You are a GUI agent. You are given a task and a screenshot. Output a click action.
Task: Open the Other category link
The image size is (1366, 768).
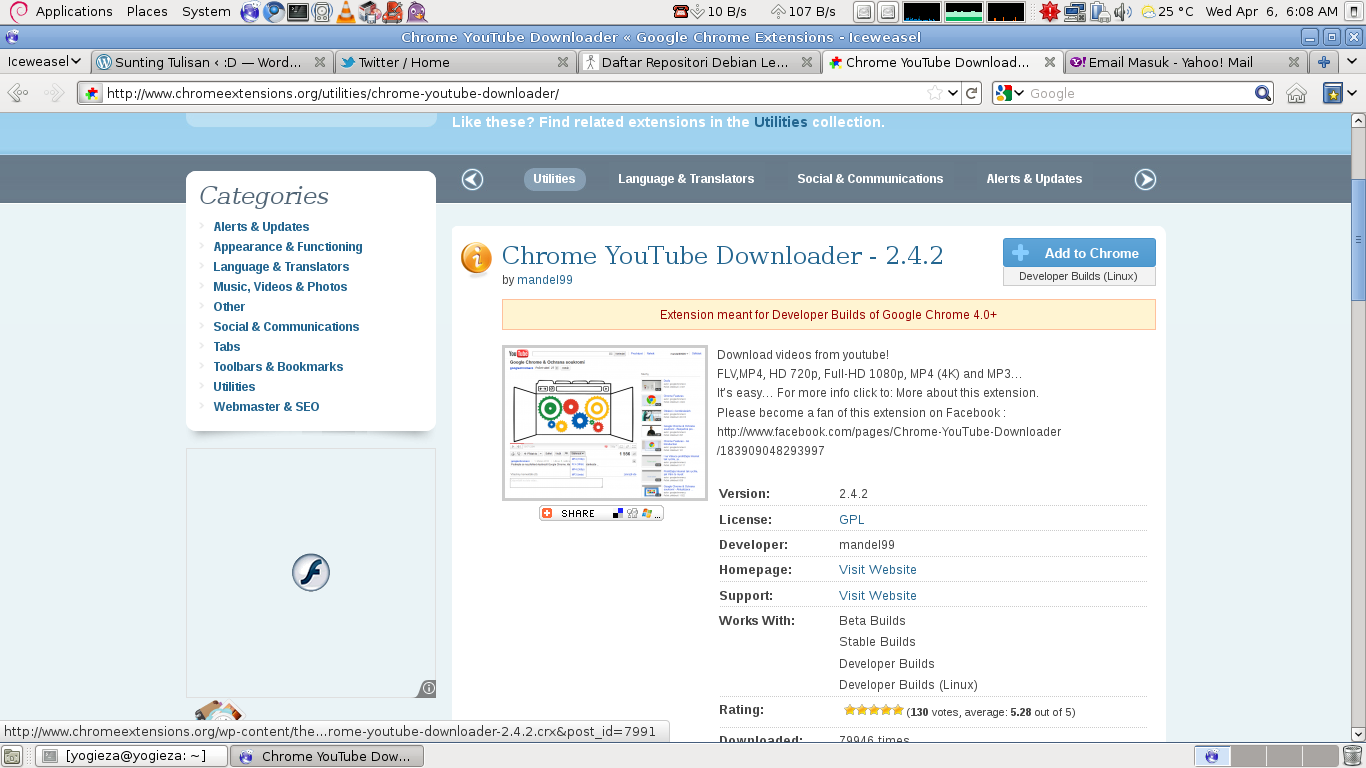click(229, 307)
